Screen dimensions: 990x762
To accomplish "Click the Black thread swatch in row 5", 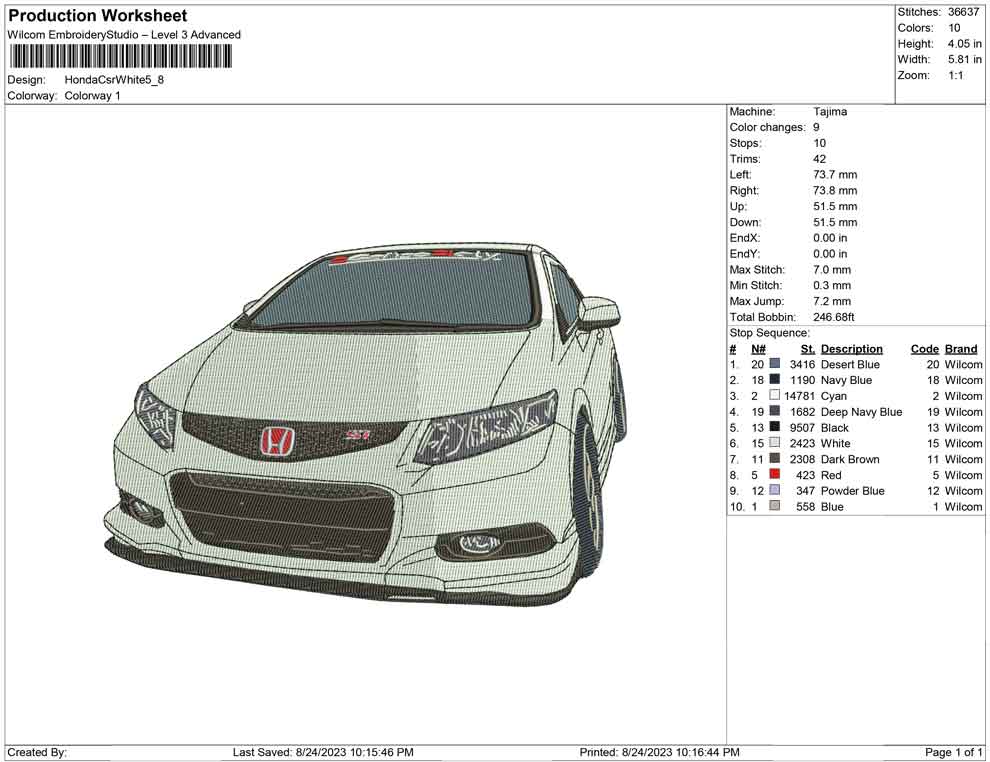I will (x=774, y=428).
